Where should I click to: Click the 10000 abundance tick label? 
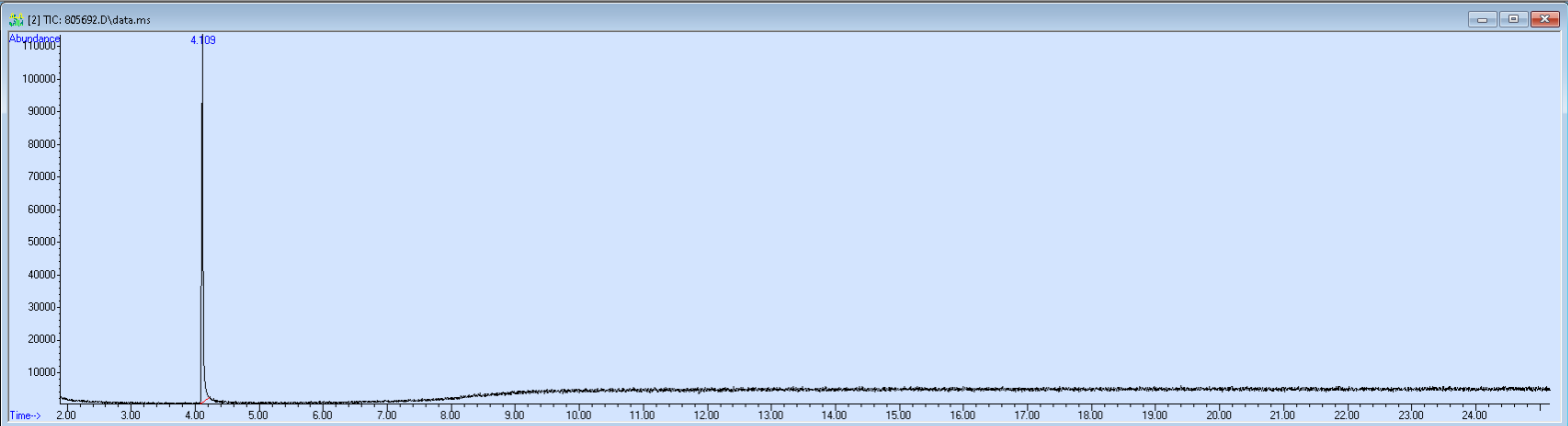pyautogui.click(x=42, y=372)
